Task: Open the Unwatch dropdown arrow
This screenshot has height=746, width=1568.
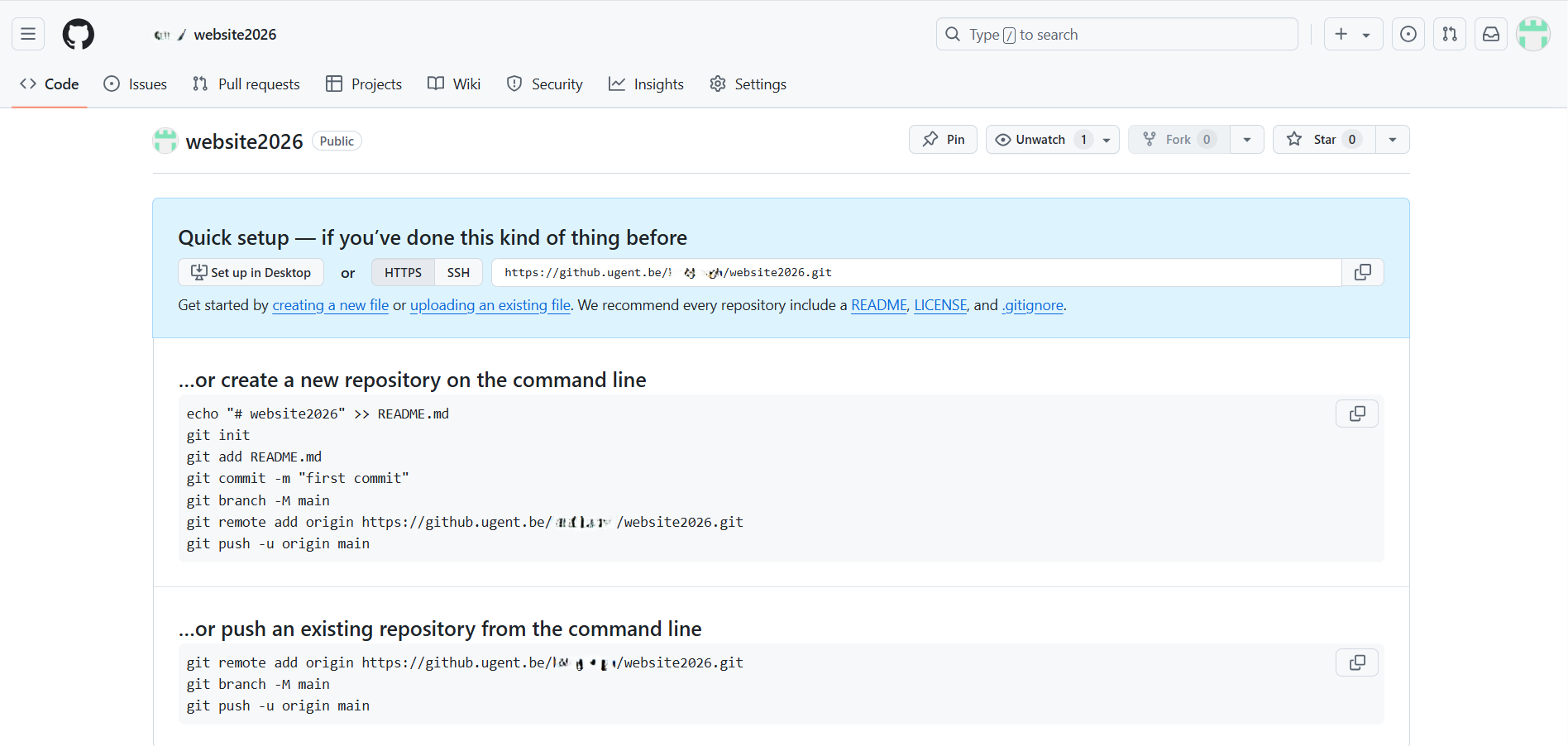Action: coord(1107,139)
